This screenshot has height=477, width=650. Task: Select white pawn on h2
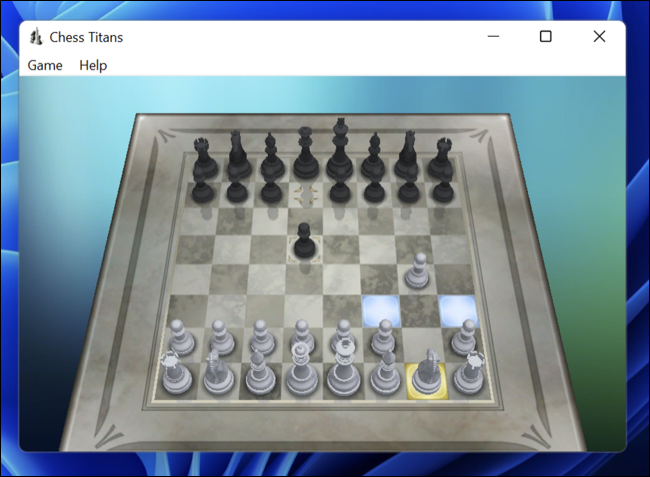pyautogui.click(x=464, y=337)
